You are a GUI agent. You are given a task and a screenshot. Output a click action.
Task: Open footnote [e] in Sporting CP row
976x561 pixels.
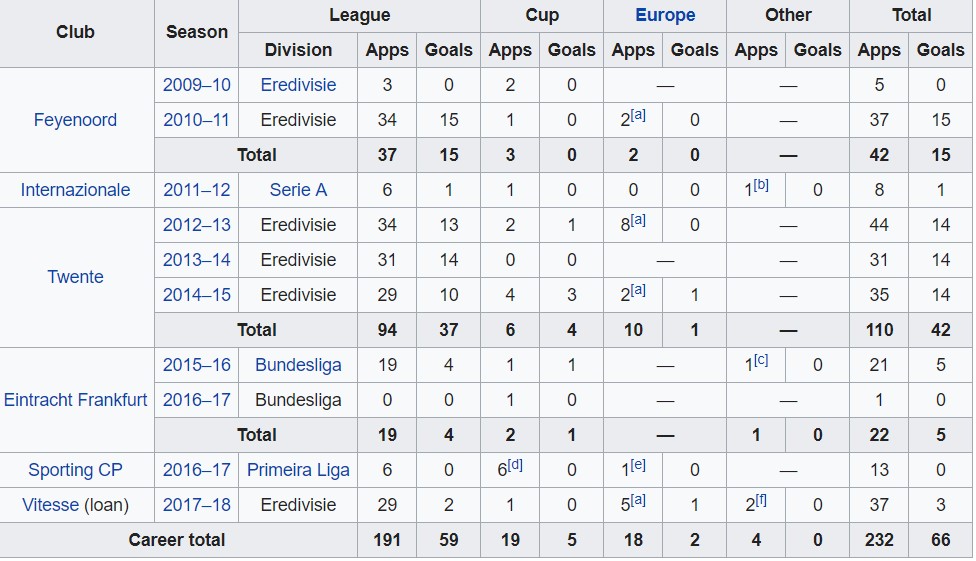638,465
